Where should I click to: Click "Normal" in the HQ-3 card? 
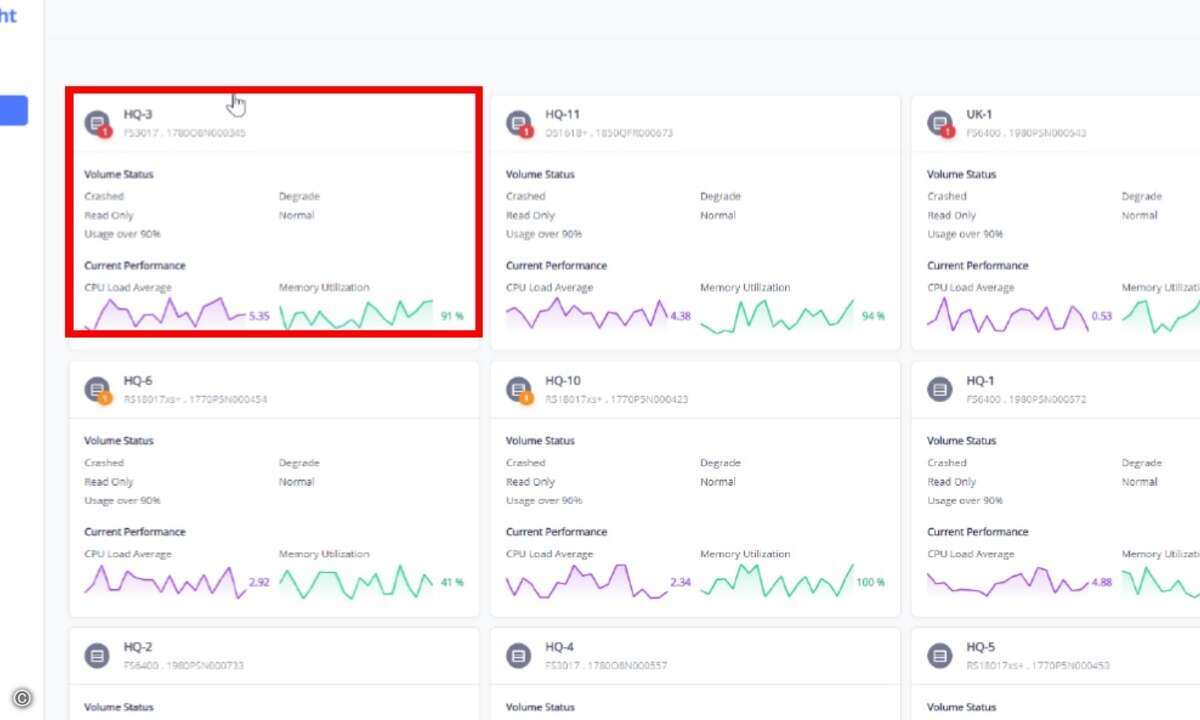pos(296,215)
